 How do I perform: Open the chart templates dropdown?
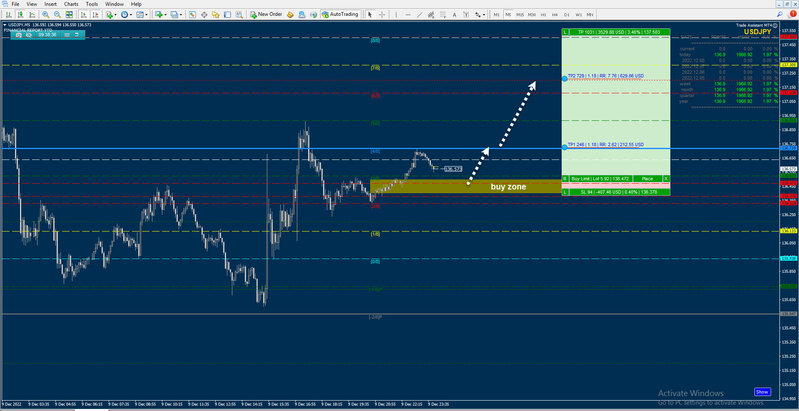pos(142,15)
